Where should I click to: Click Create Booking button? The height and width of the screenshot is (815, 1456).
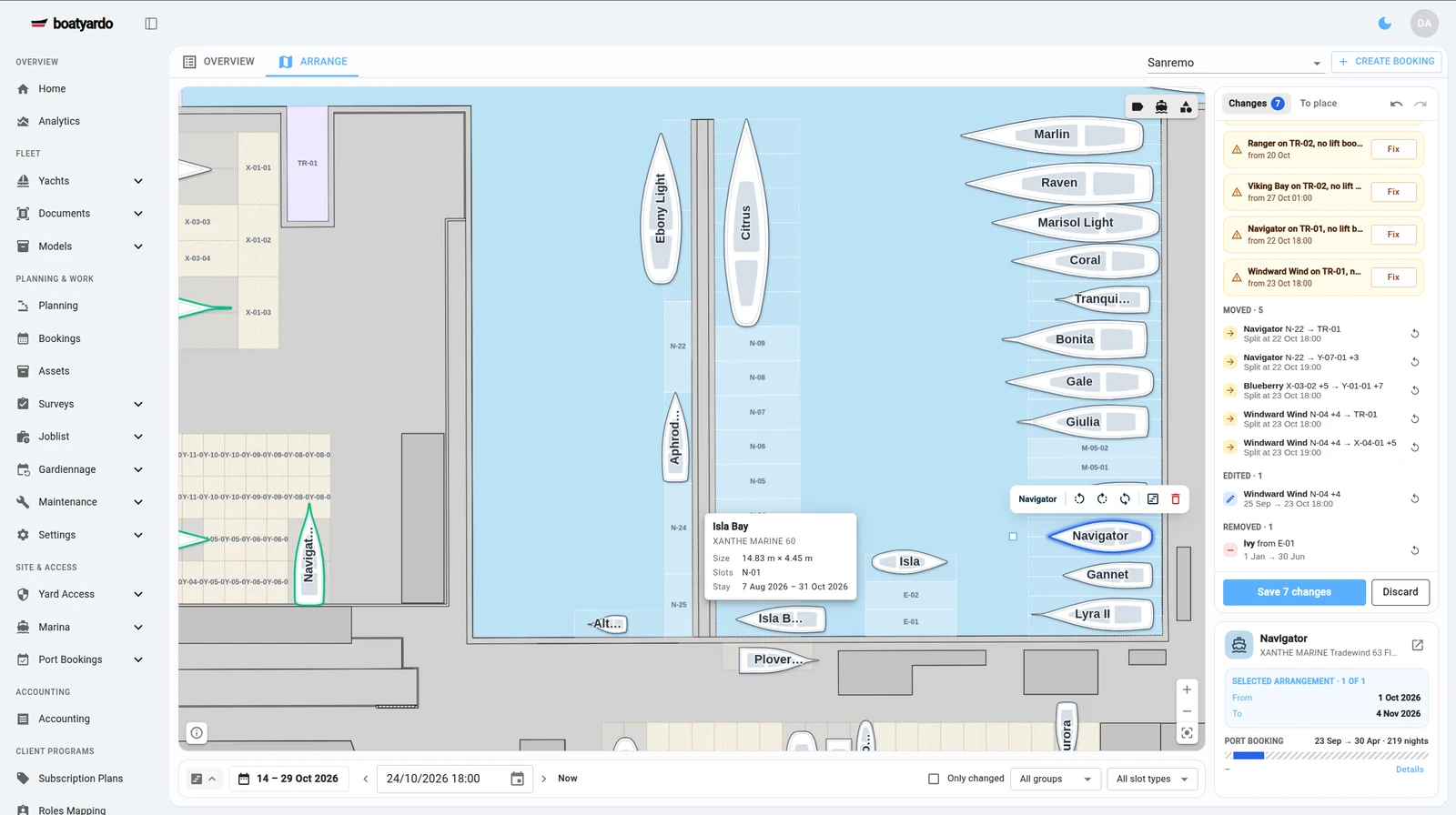pos(1386,62)
